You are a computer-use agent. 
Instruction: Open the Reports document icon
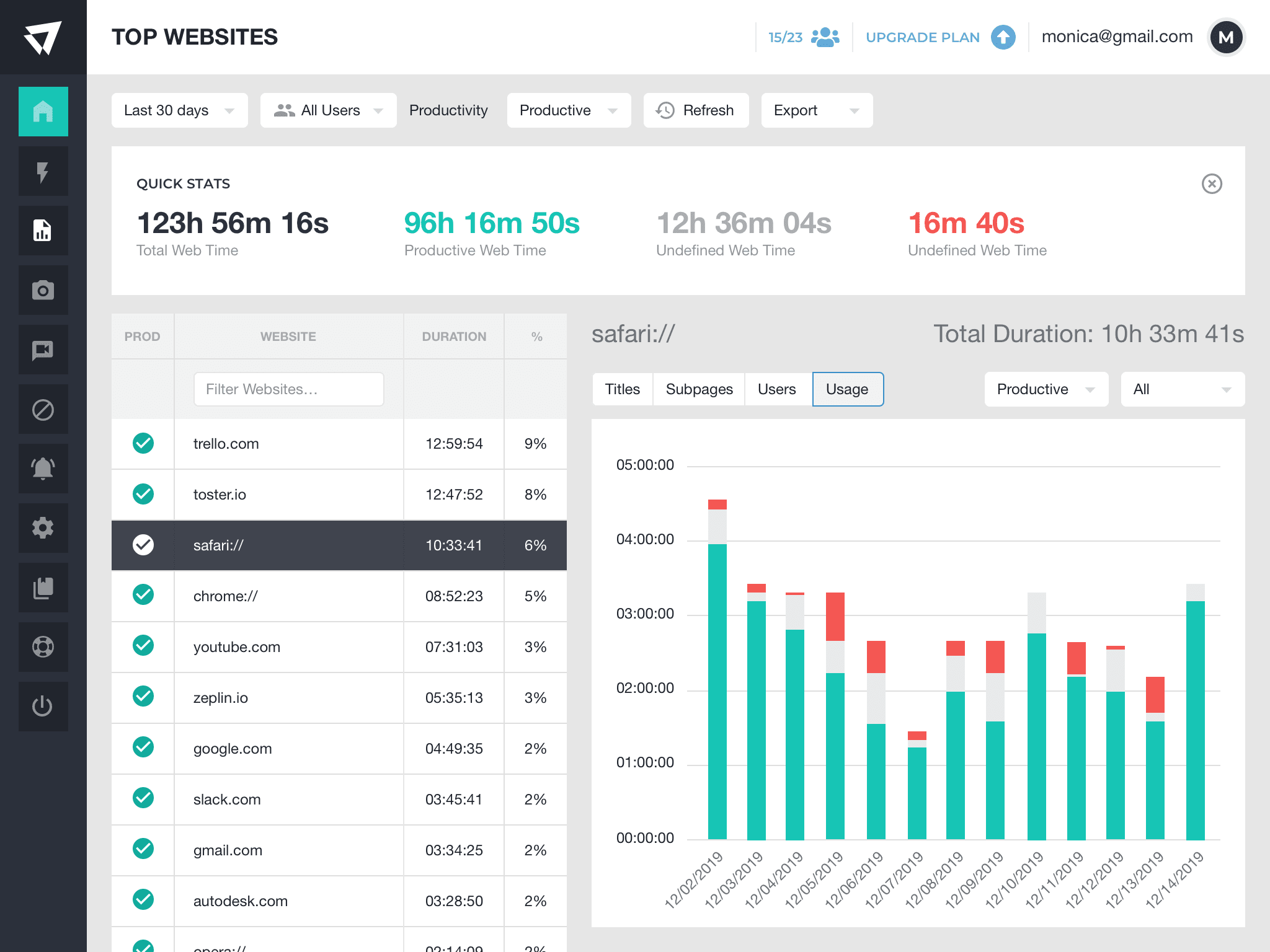pyautogui.click(x=43, y=231)
